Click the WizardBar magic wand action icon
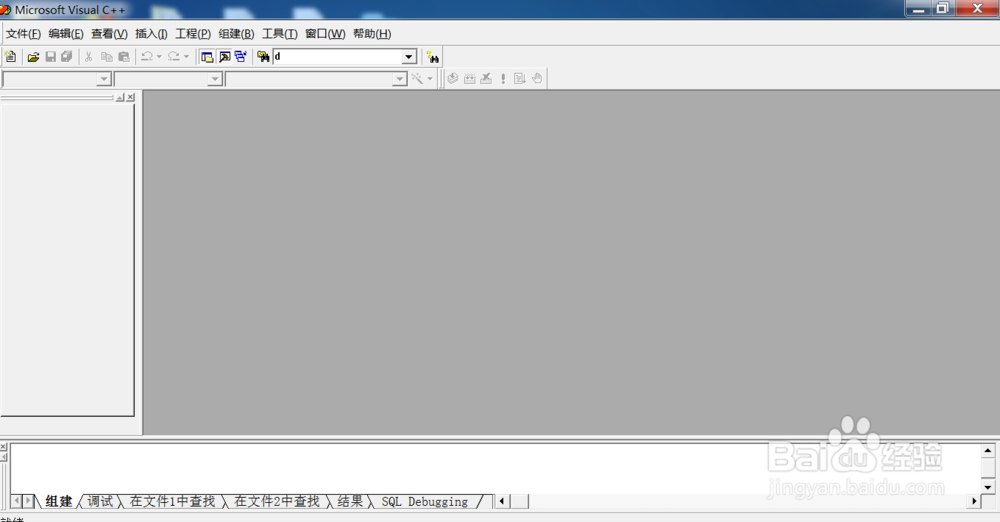This screenshot has width=1000, height=522. (417, 78)
